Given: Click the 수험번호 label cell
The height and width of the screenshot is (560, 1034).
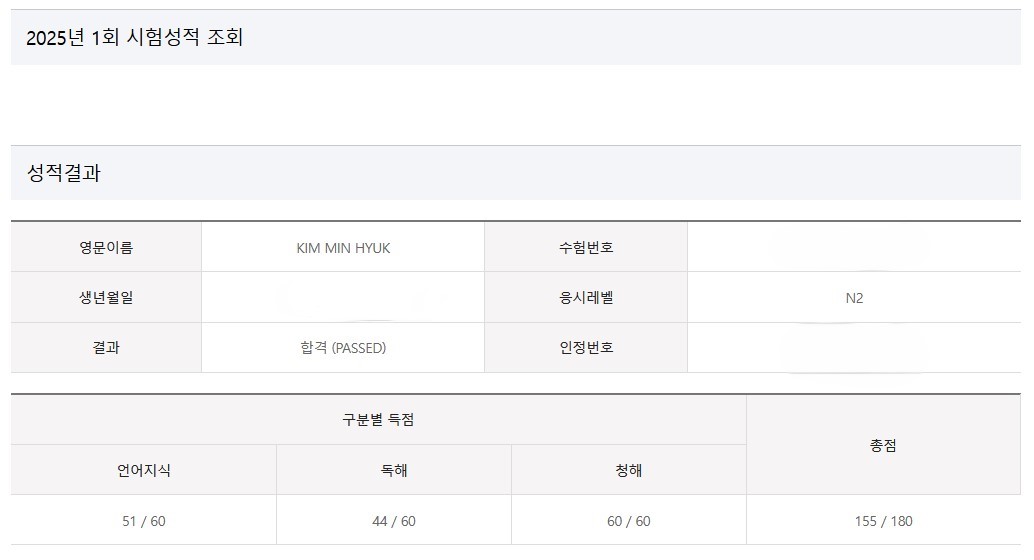Looking at the screenshot, I should (x=586, y=248).
